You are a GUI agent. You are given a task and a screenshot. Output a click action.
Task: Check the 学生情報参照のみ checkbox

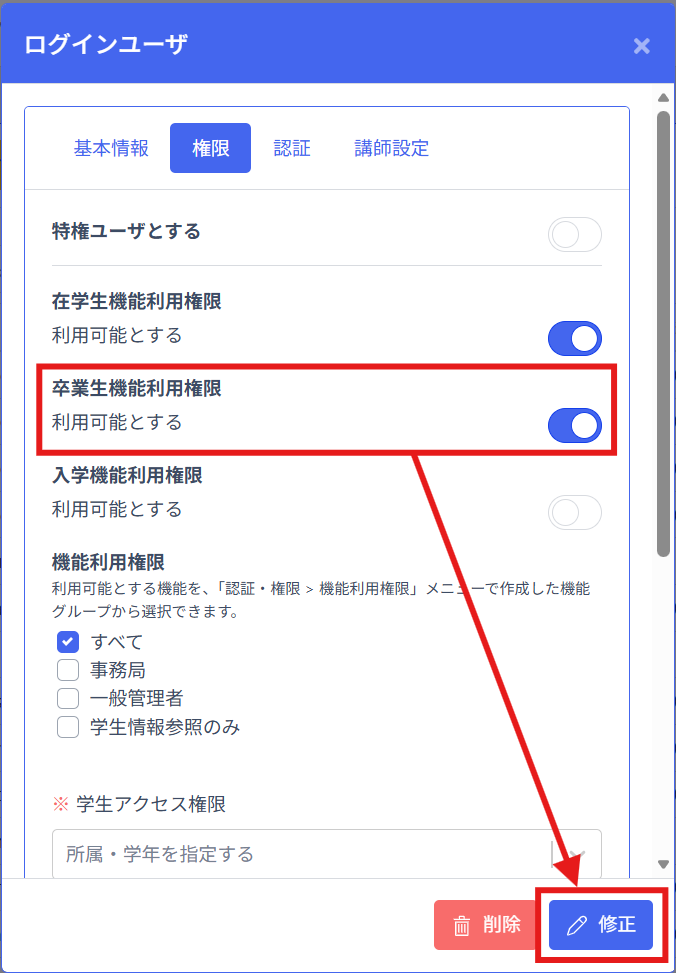(68, 727)
